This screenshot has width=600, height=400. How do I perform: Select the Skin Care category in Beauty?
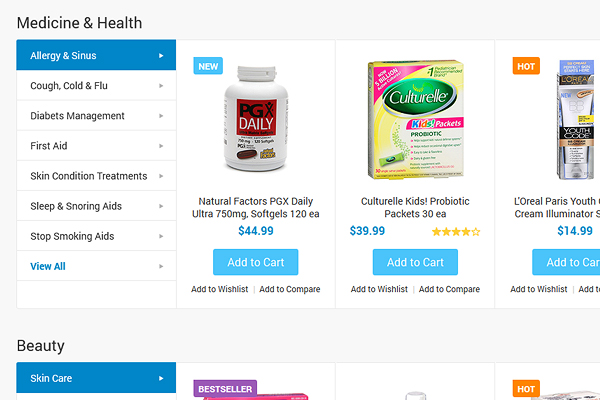[52, 378]
